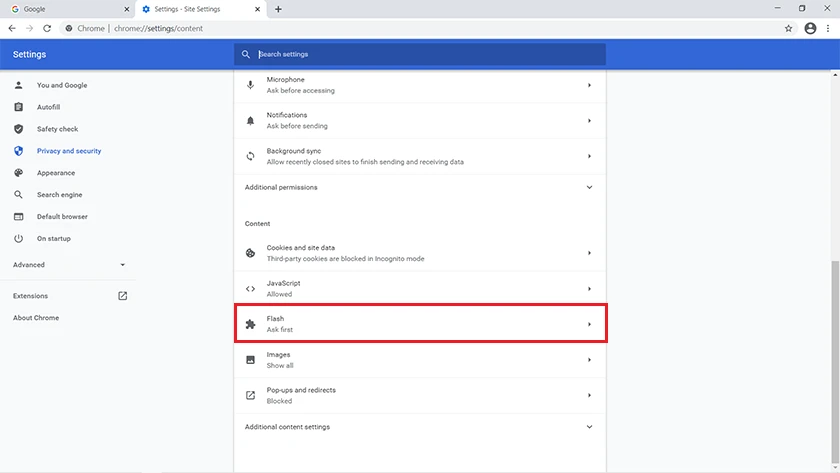Open You and Google section

click(x=62, y=85)
